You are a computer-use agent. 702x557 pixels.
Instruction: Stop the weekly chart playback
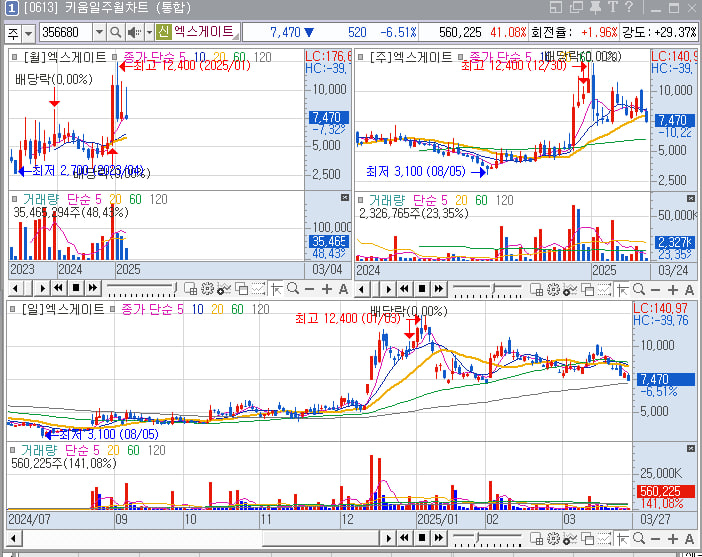point(422,289)
